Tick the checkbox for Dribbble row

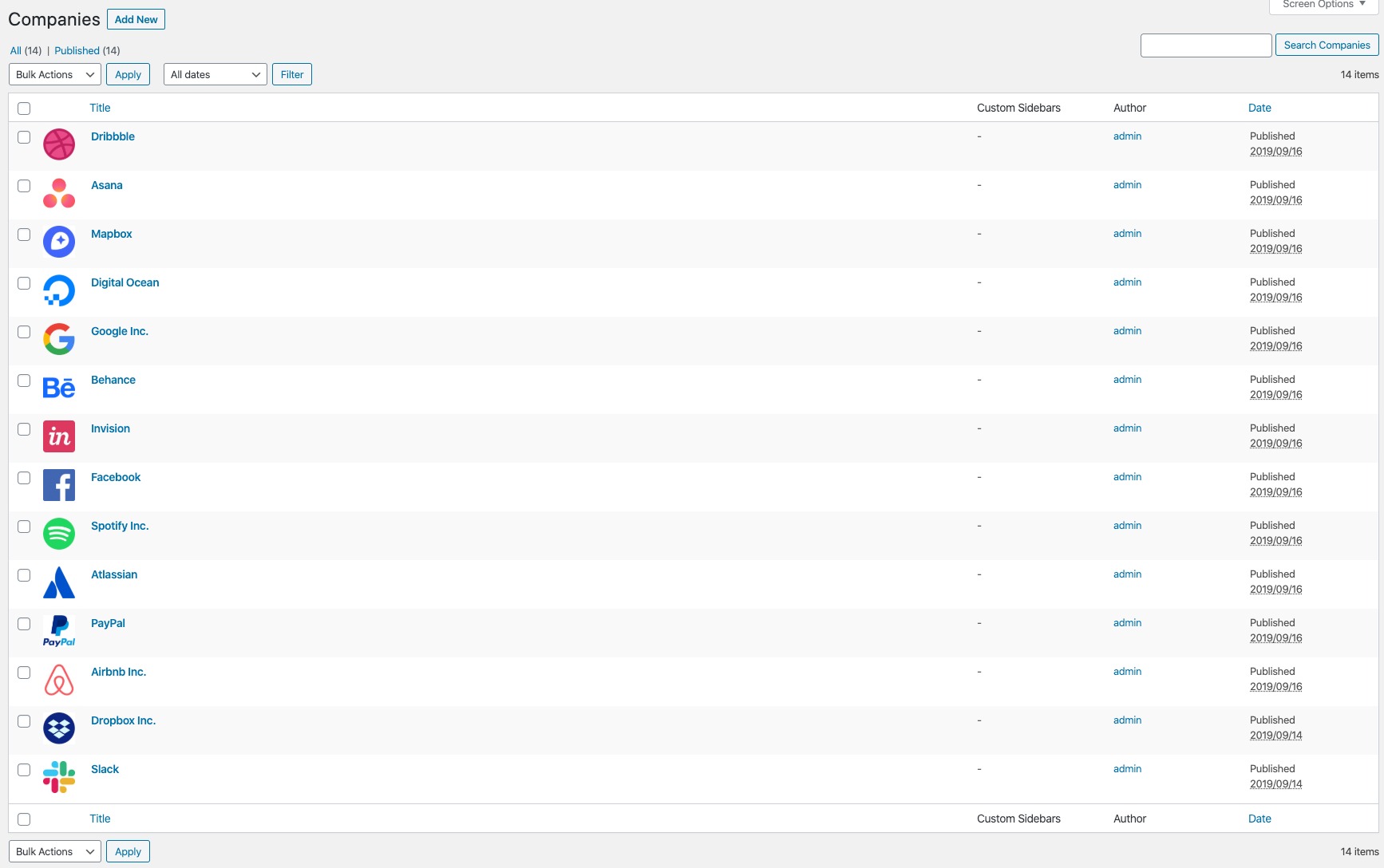pyautogui.click(x=24, y=137)
